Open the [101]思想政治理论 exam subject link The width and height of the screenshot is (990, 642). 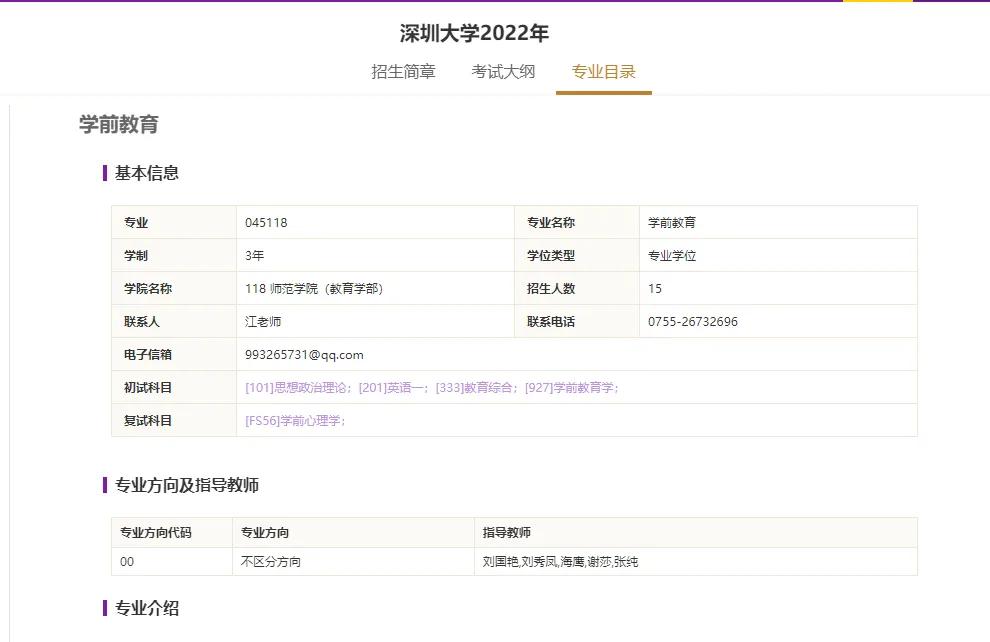297,387
